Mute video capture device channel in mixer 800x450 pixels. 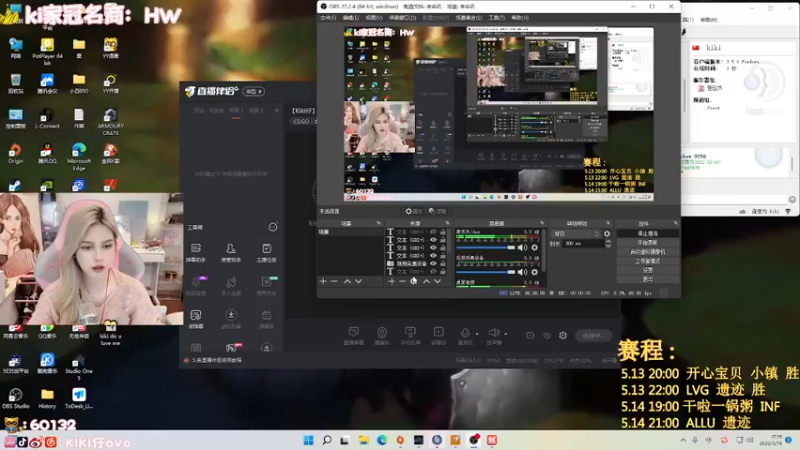(x=522, y=272)
